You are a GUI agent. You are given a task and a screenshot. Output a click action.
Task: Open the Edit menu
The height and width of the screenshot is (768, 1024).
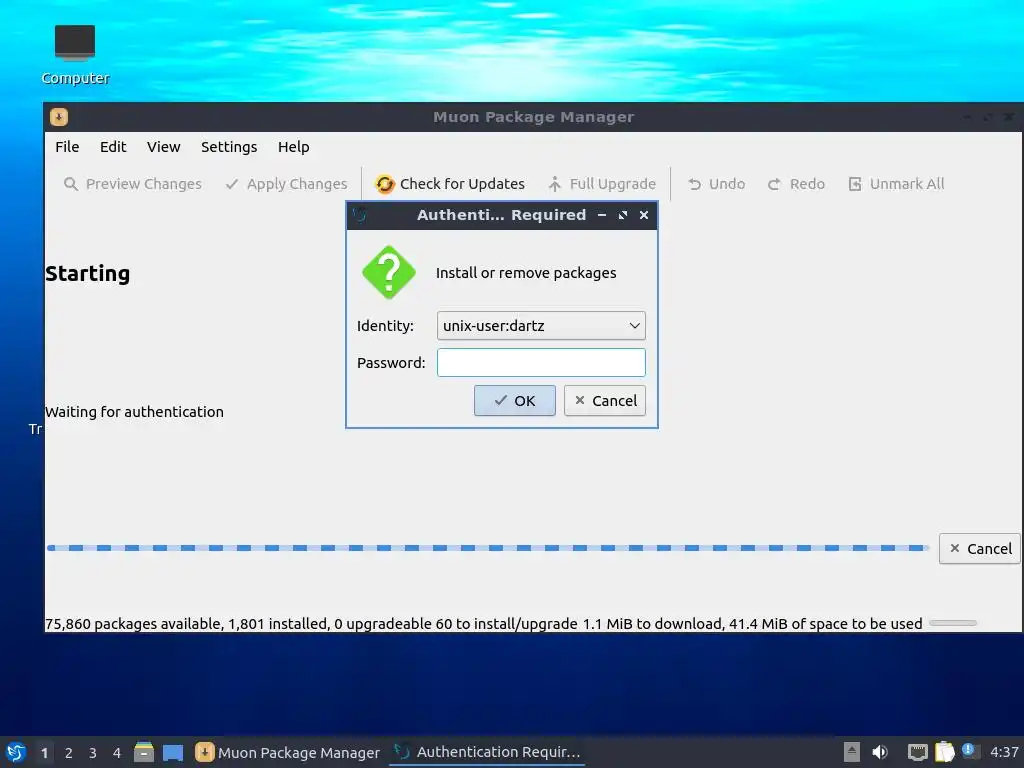point(112,147)
